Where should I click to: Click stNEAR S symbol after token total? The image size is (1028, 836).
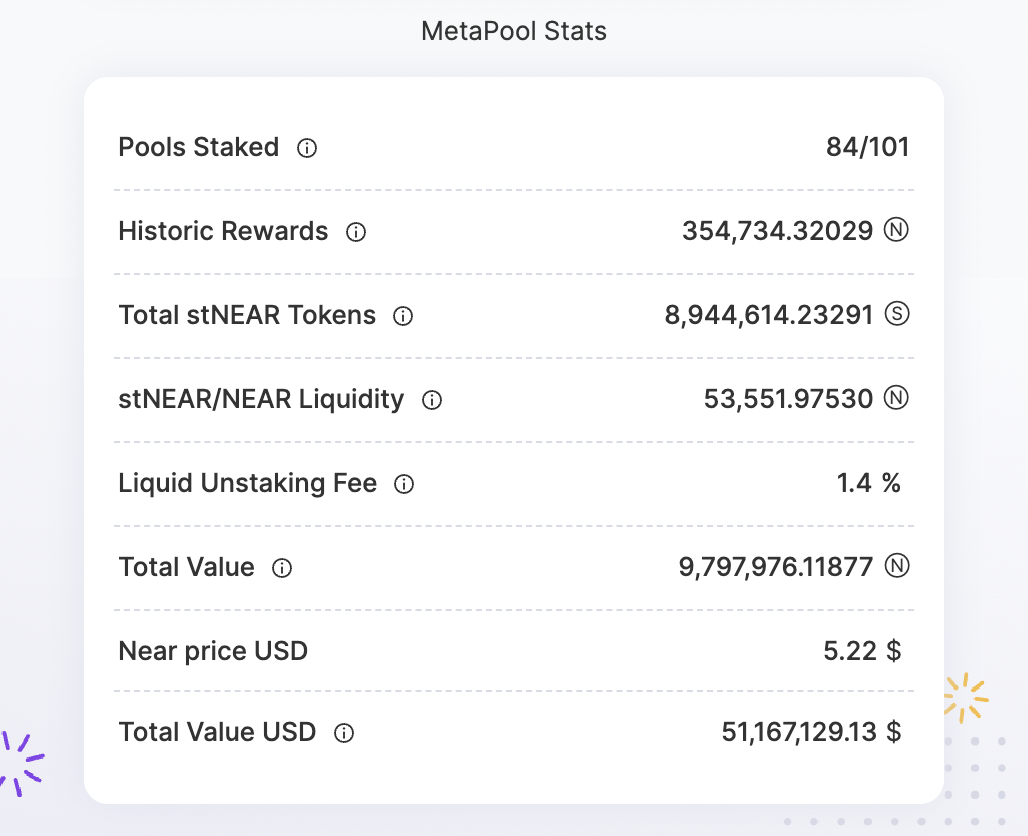click(x=897, y=314)
